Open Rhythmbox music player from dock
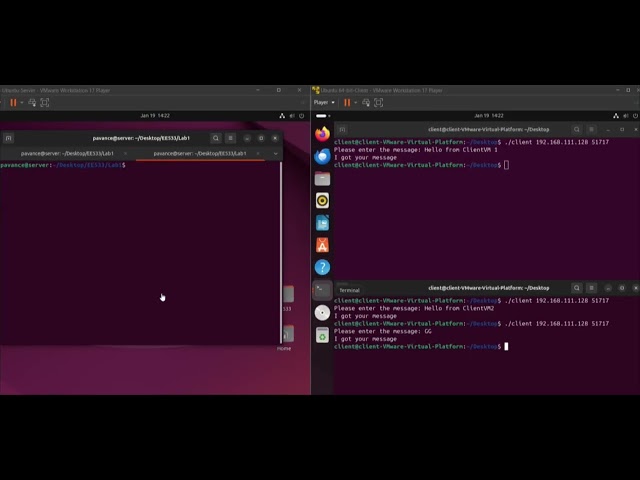The width and height of the screenshot is (640, 480). pos(322,200)
